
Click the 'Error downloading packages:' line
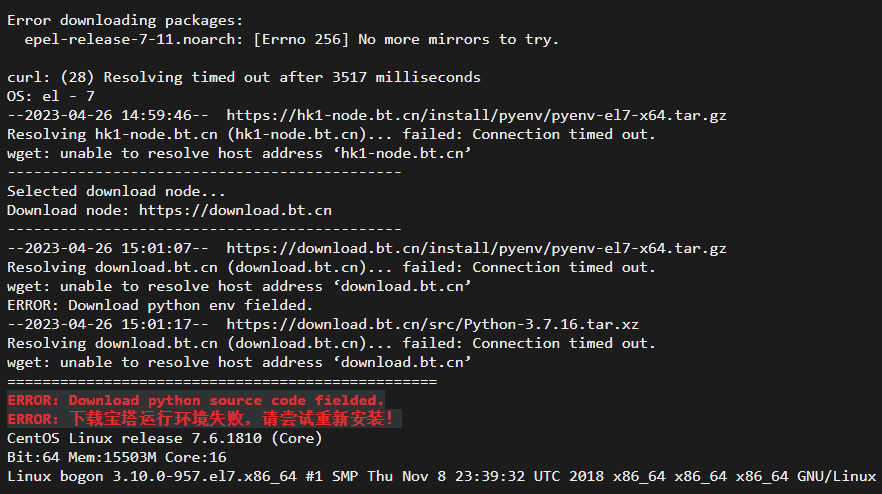[x=125, y=21]
